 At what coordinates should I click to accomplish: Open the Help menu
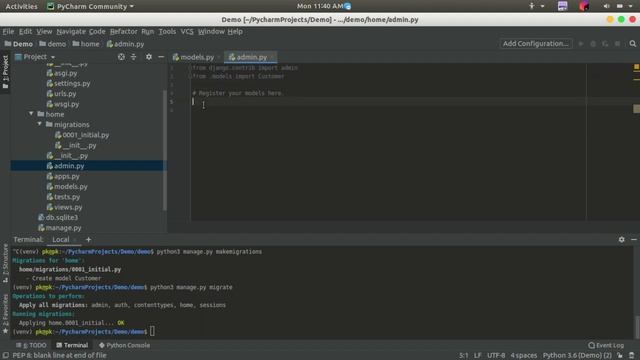[x=235, y=31]
